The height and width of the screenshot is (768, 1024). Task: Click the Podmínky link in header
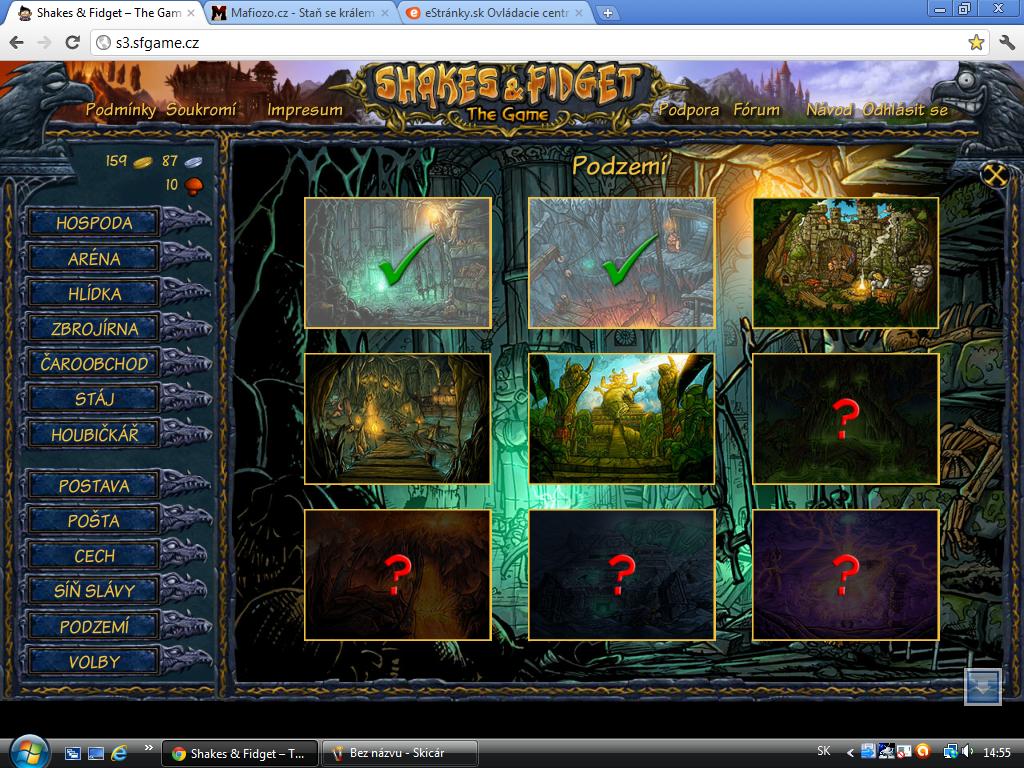pos(120,110)
